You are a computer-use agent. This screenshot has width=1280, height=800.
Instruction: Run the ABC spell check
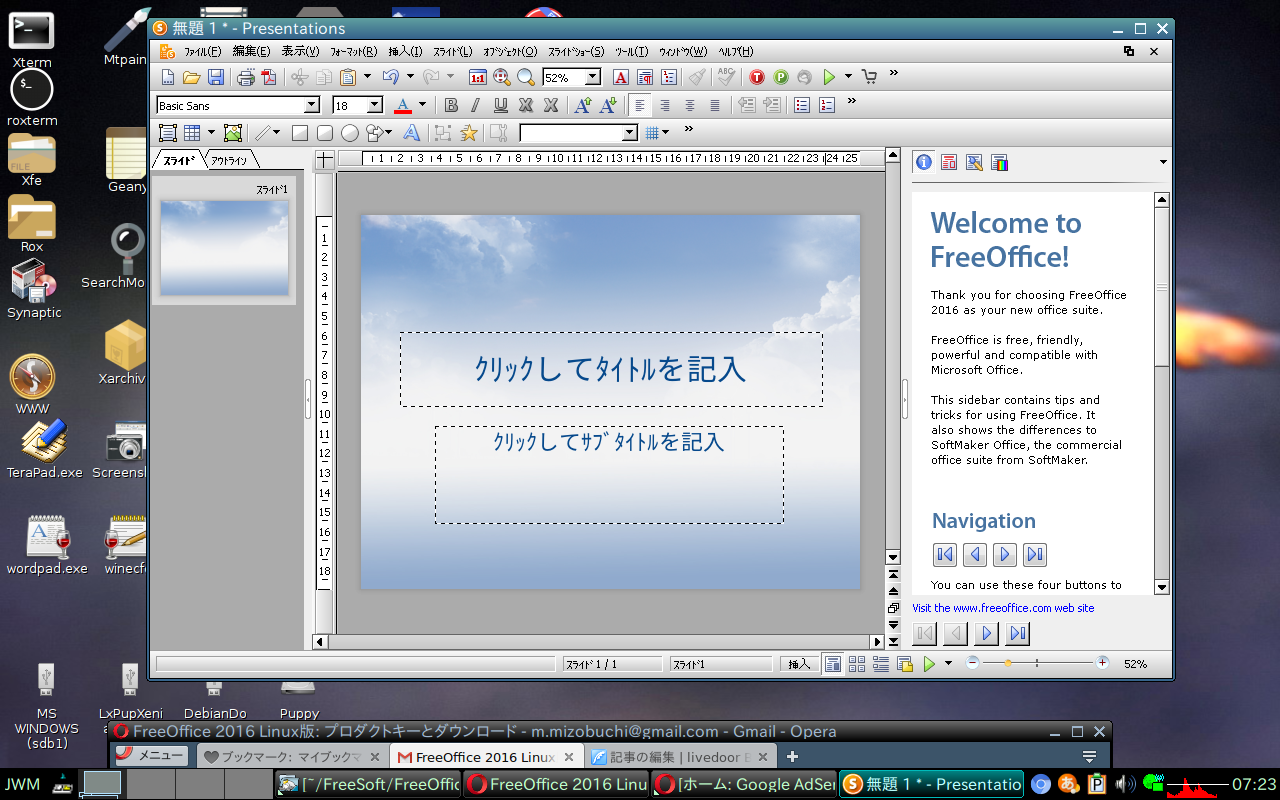coord(727,77)
